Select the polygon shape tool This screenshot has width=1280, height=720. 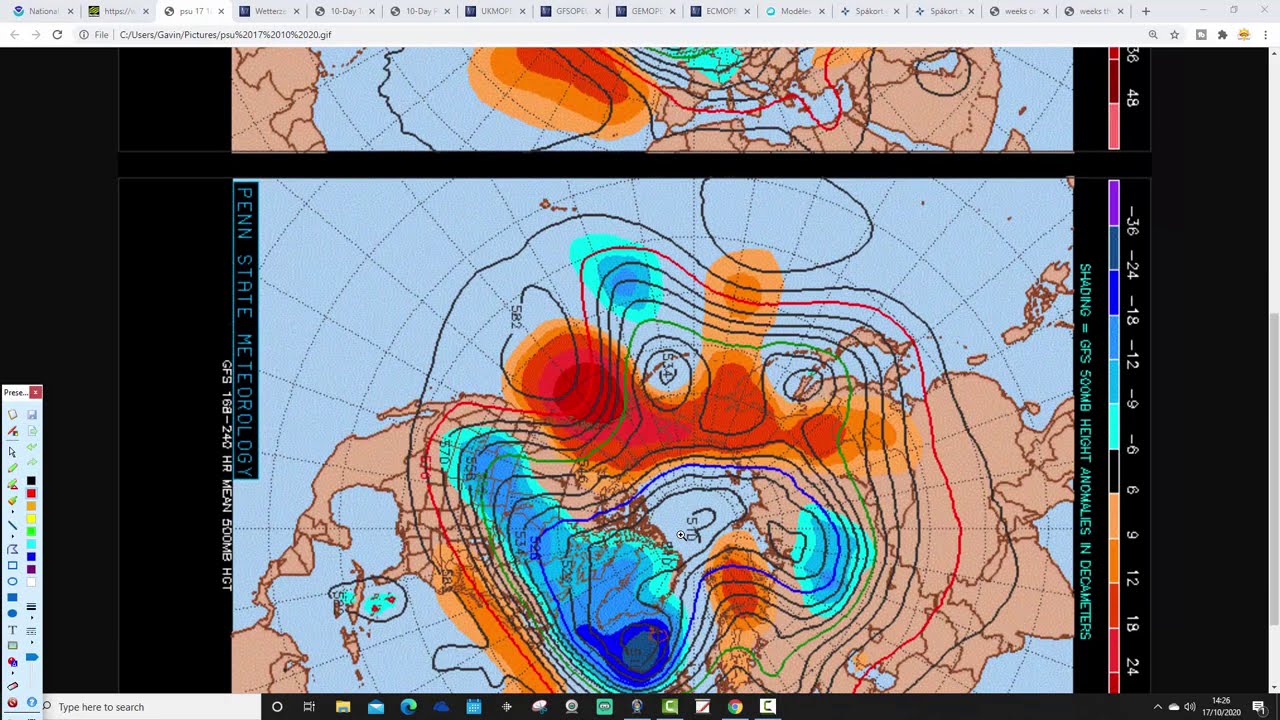click(x=12, y=549)
